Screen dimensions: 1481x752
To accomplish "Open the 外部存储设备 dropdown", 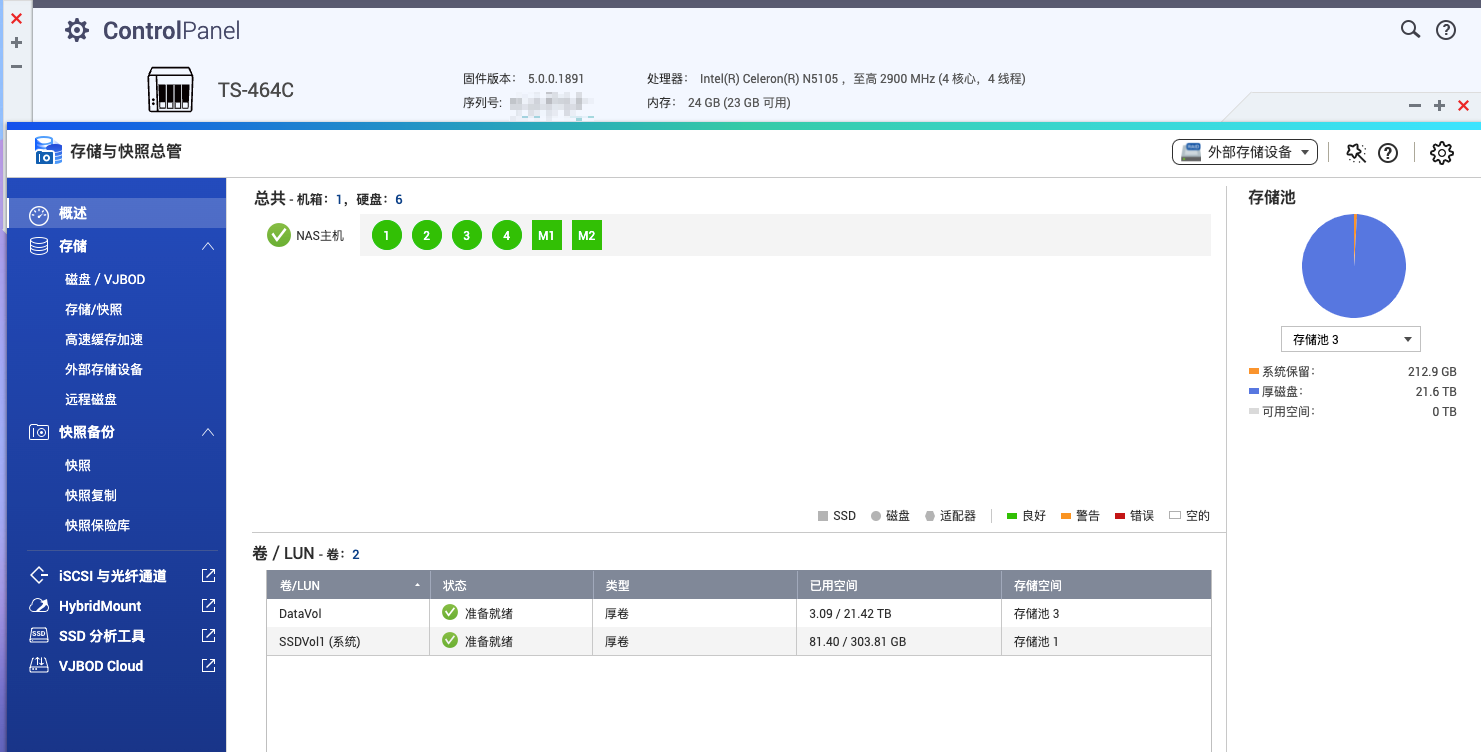I will (x=1245, y=152).
